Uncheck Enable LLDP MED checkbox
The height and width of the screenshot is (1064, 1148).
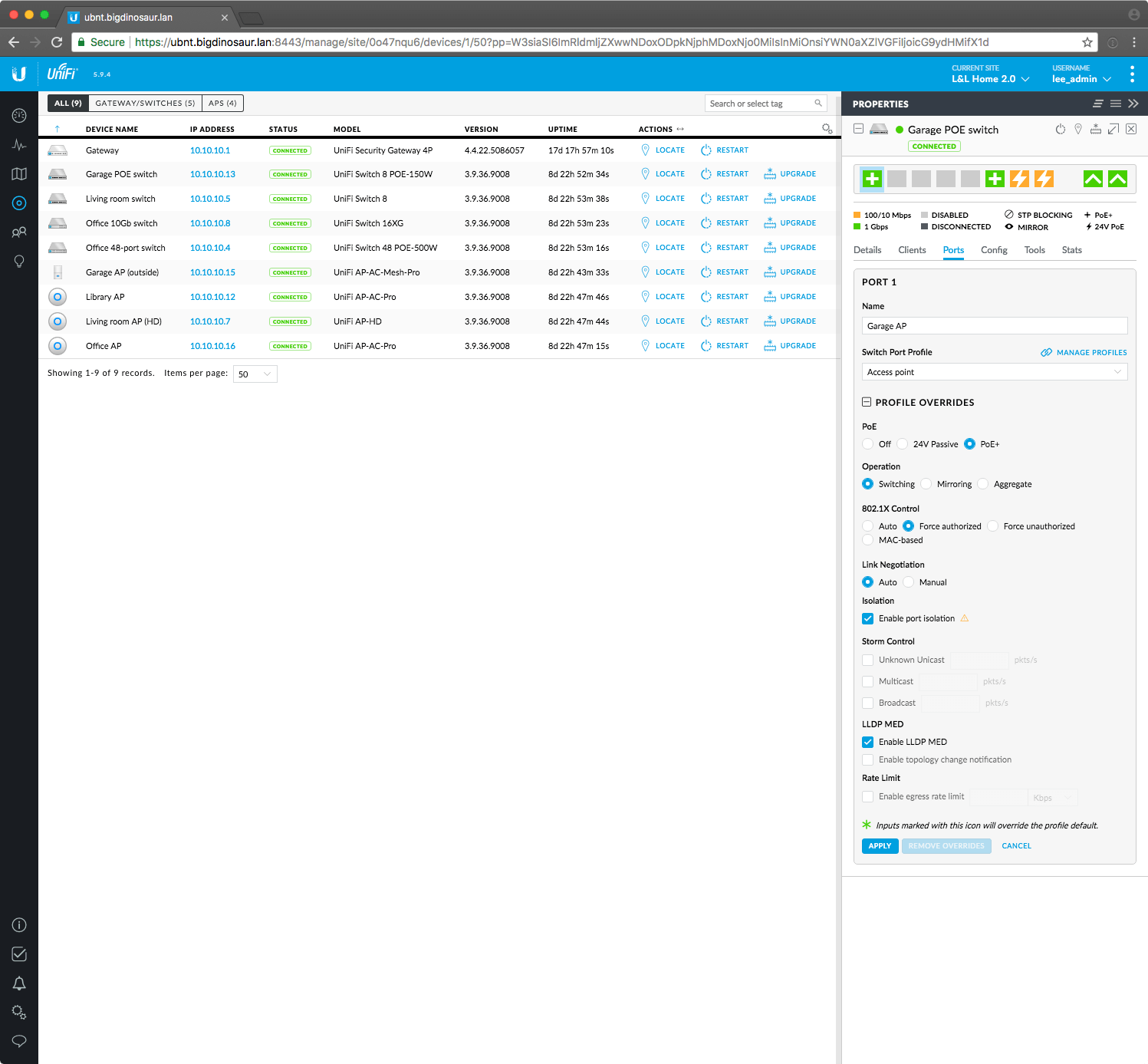pos(868,742)
